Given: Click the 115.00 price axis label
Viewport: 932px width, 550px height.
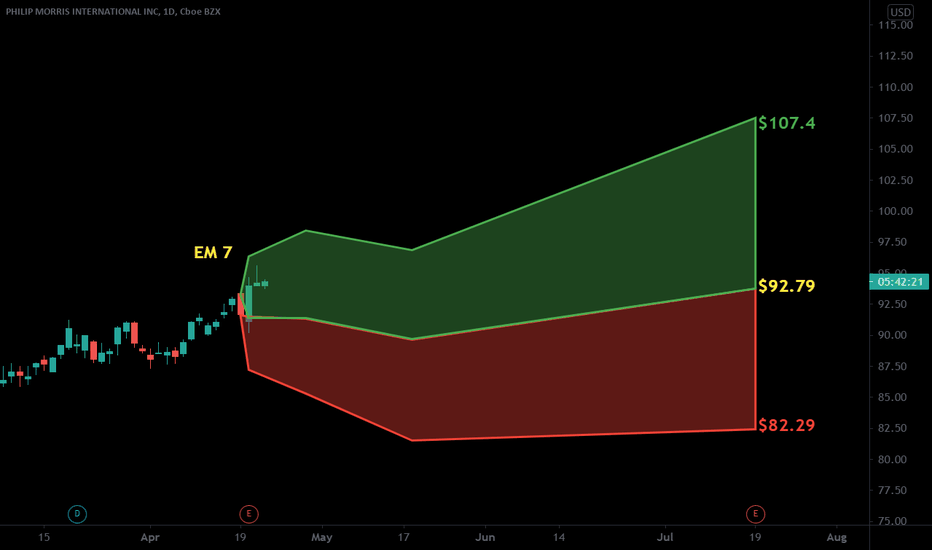Looking at the screenshot, I should click(895, 25).
